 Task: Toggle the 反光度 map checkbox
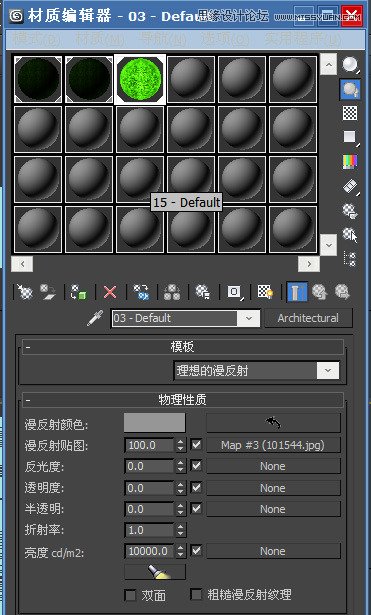point(196,466)
